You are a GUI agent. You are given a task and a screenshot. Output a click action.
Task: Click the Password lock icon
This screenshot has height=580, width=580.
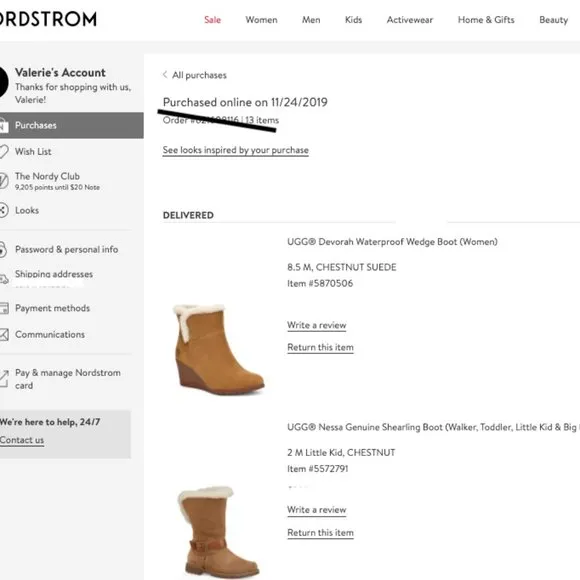pos(3,250)
